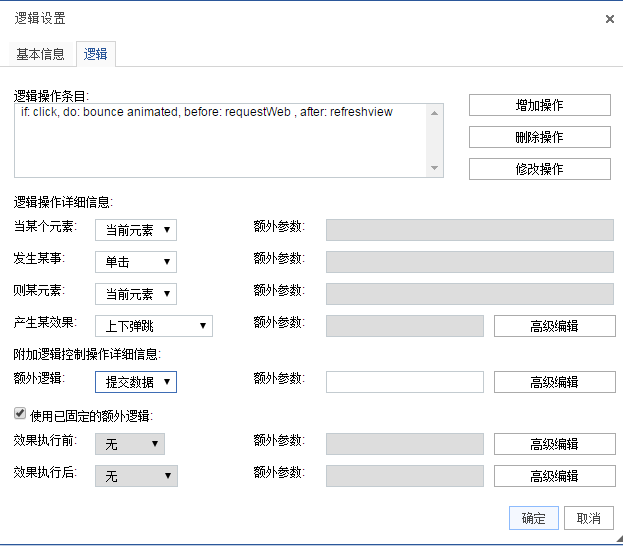Switch to the 基本信息 tab

(40, 54)
